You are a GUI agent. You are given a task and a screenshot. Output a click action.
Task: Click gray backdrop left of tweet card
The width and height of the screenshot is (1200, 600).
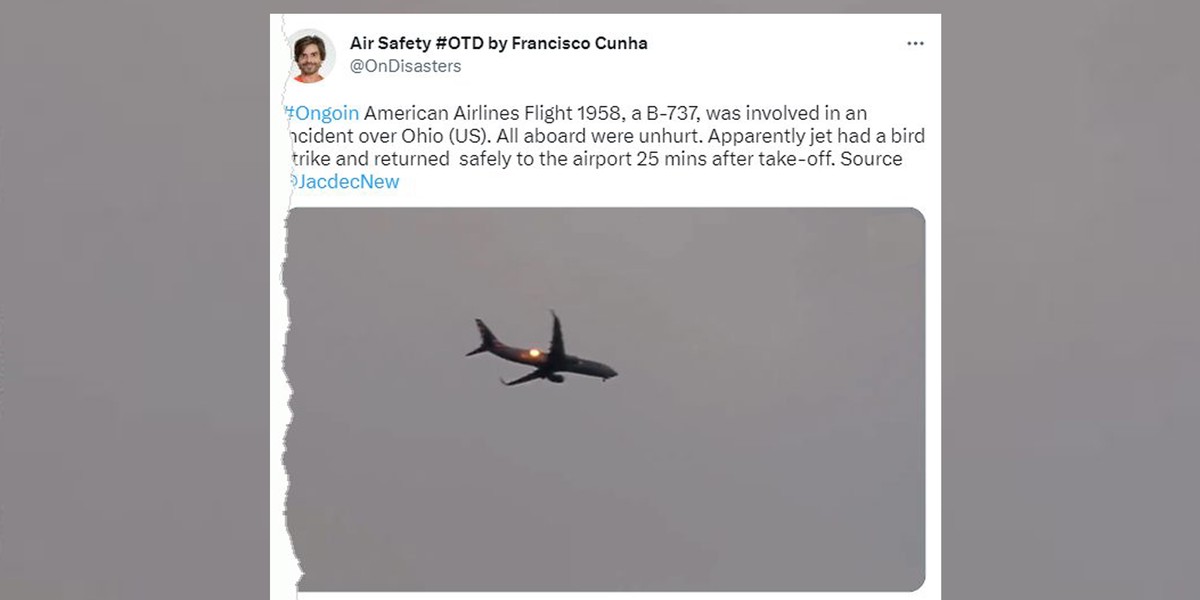(x=135, y=300)
